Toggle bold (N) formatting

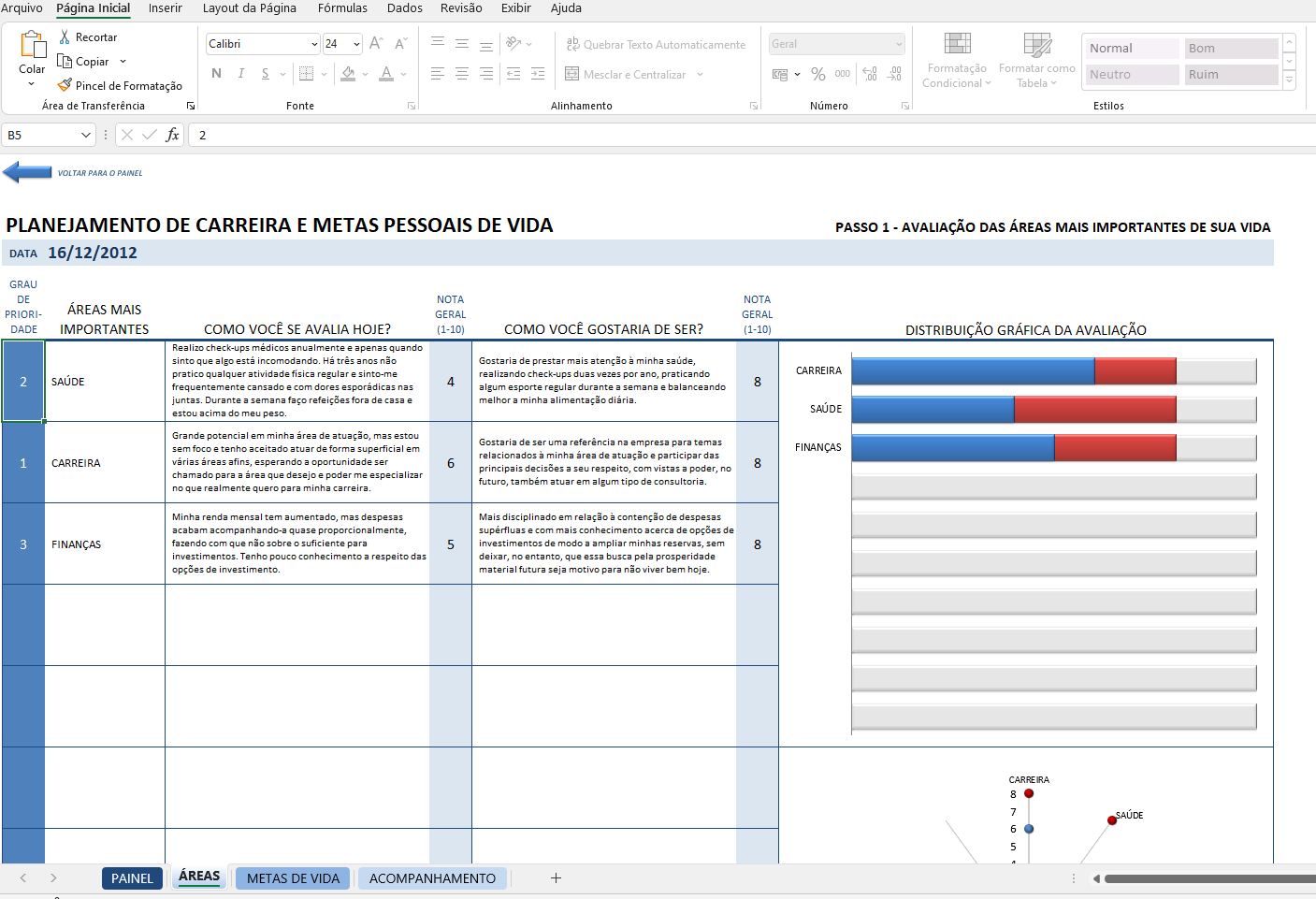pyautogui.click(x=217, y=74)
